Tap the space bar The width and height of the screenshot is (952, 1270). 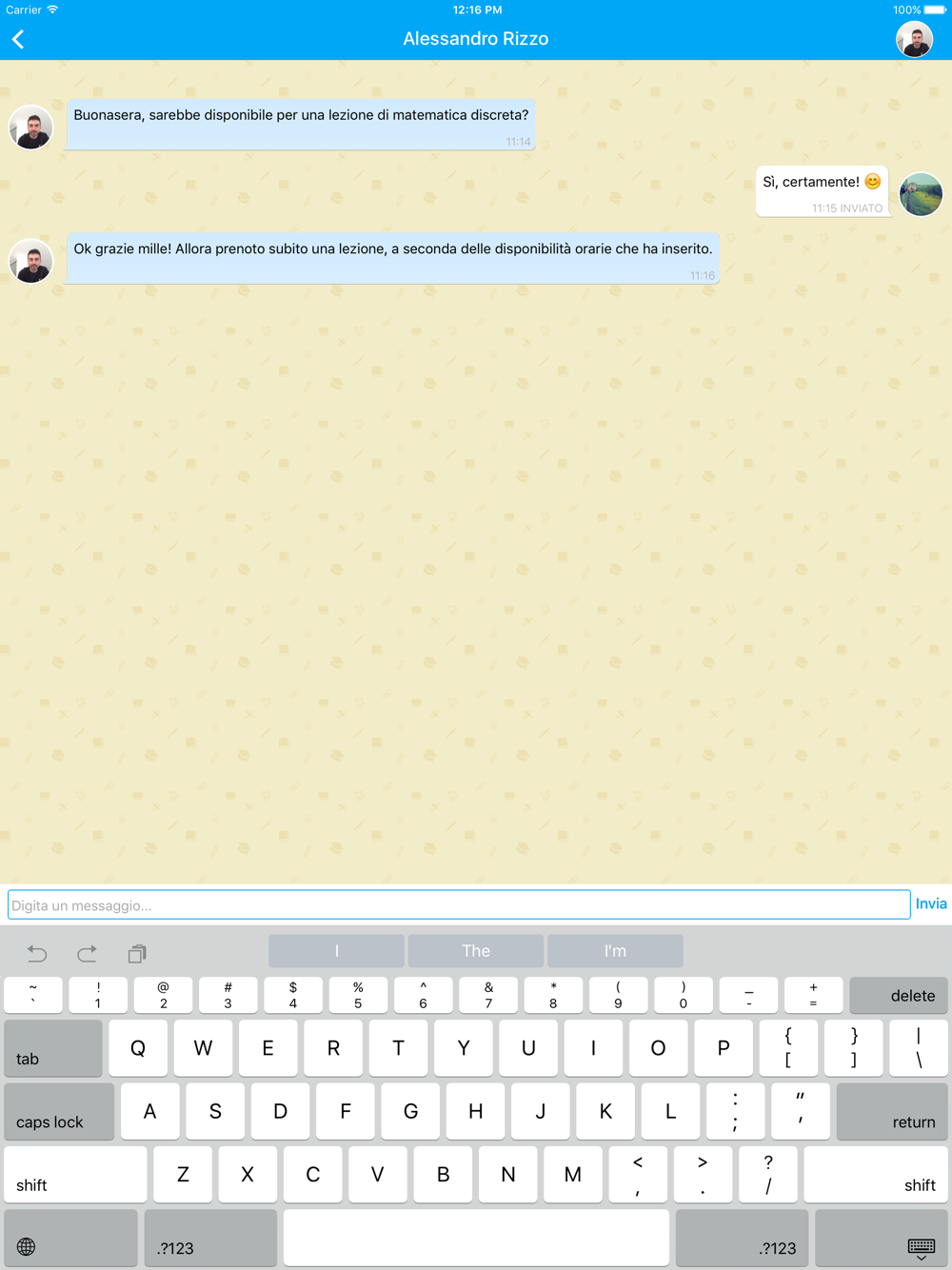pyautogui.click(x=476, y=1238)
